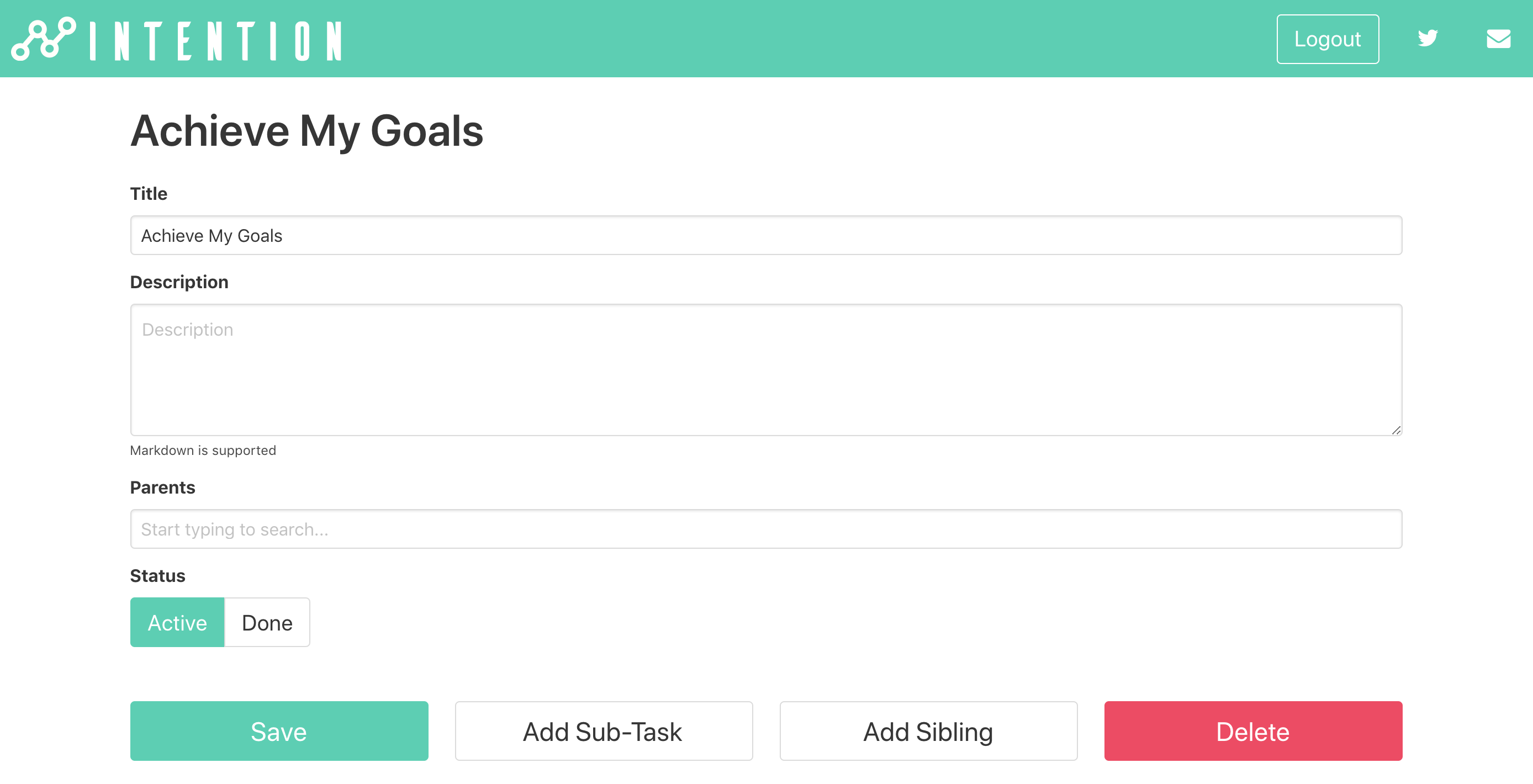
Task: Save the task changes
Action: point(279,731)
